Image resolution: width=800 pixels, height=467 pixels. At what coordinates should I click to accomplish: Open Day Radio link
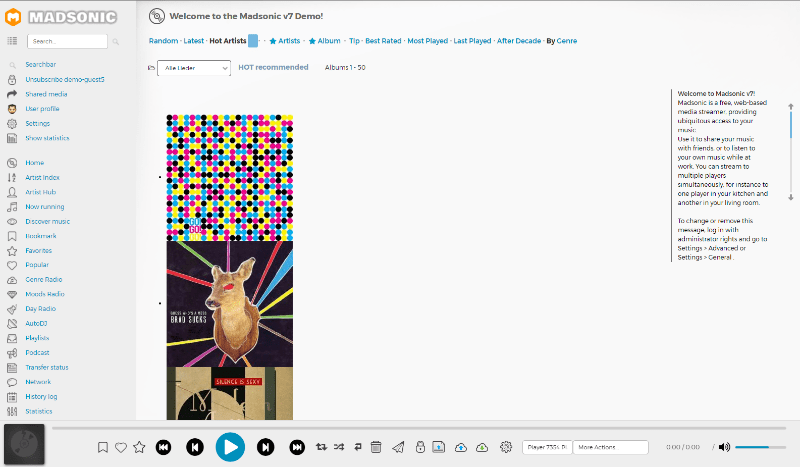(x=41, y=309)
